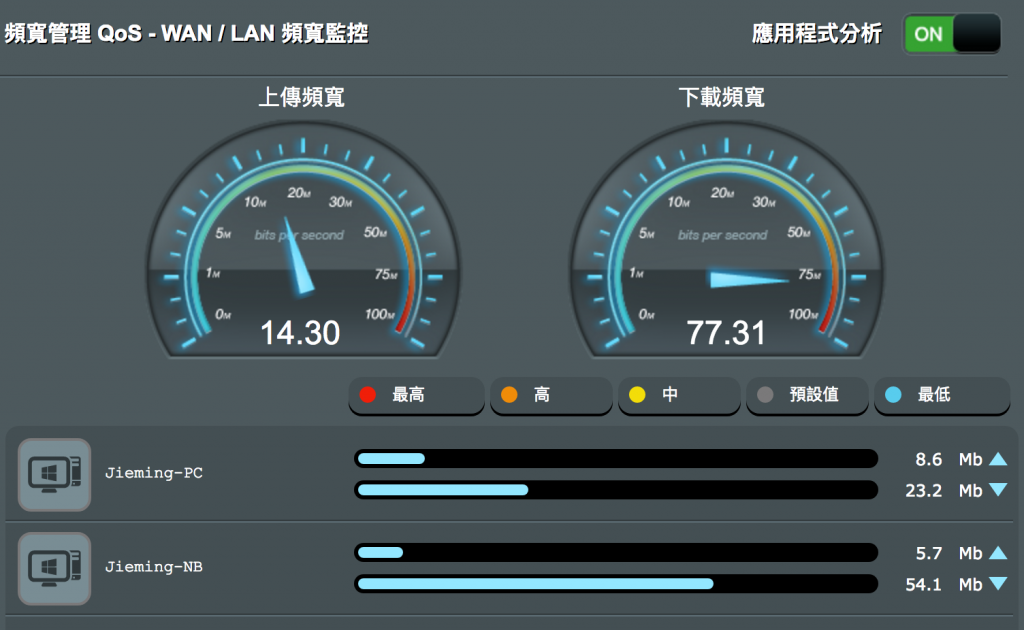Select the 最高 priority button
Image resolution: width=1024 pixels, height=630 pixels.
pos(417,395)
